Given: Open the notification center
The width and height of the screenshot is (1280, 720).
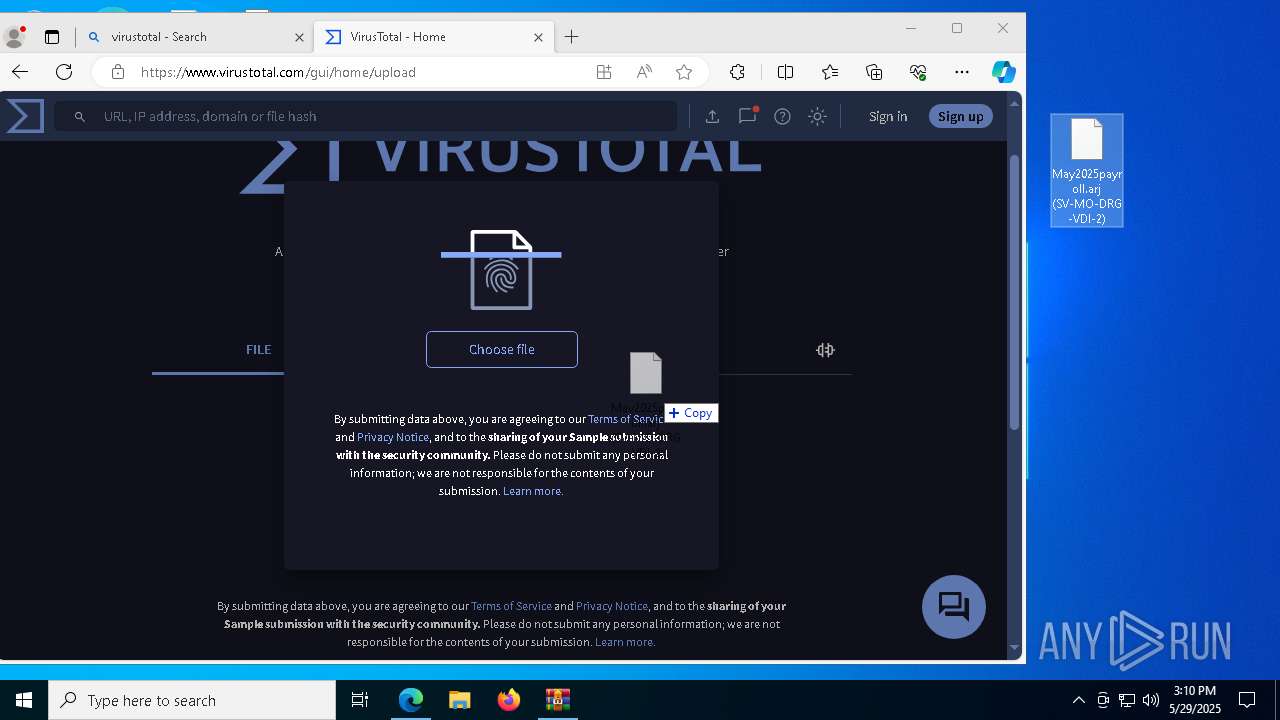Looking at the screenshot, I should coord(1247,700).
